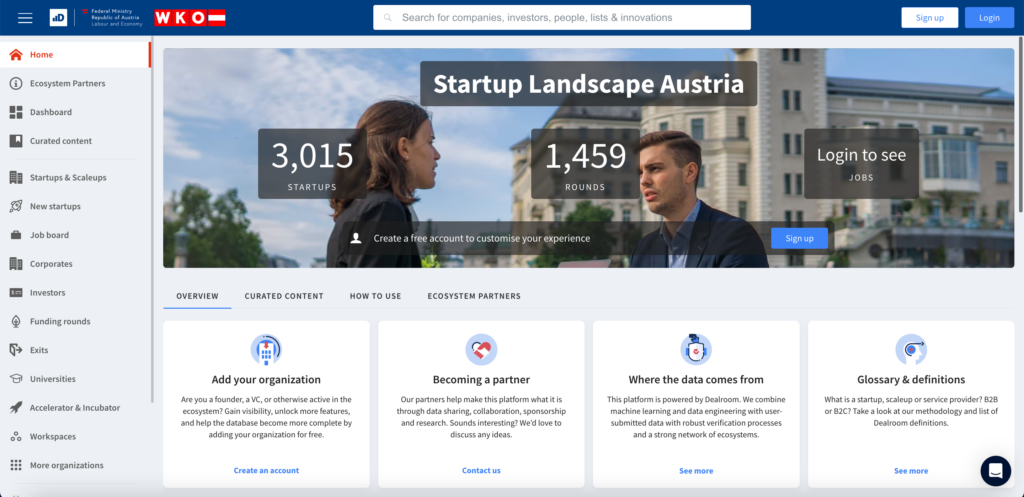Click the Contact us link
Screen dimensions: 1024x497
click(481, 470)
